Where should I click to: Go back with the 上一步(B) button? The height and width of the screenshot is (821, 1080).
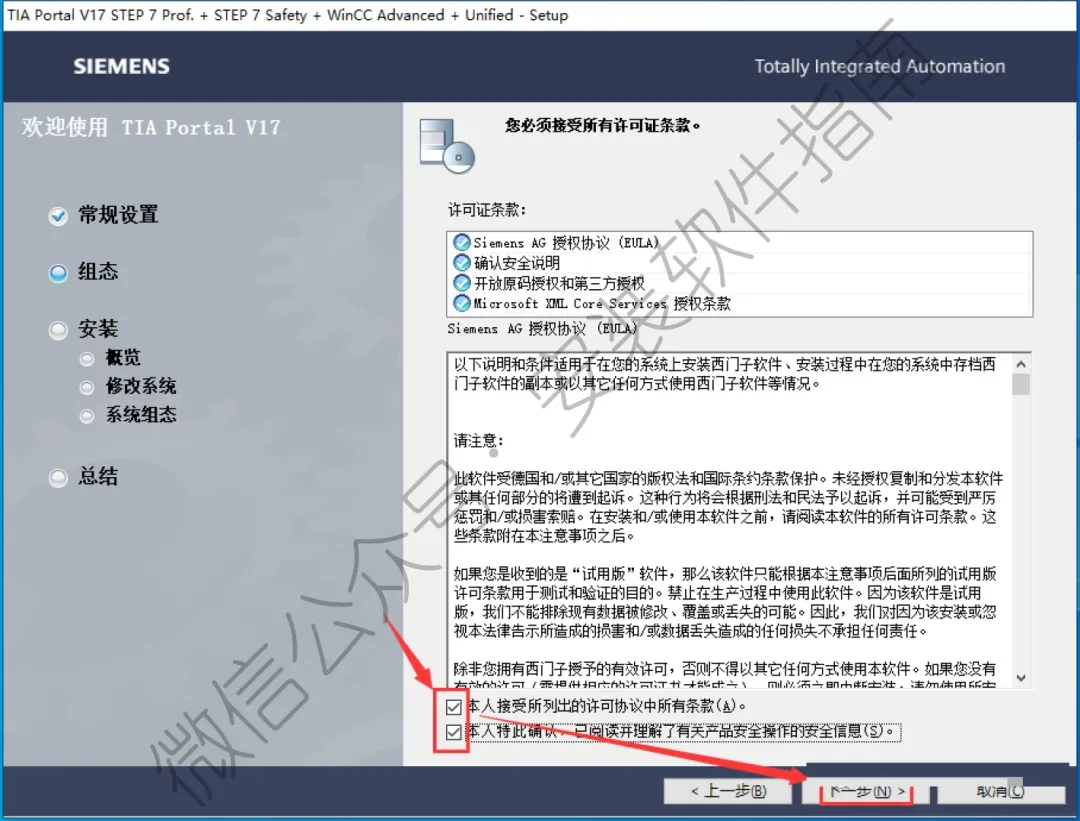click(728, 791)
